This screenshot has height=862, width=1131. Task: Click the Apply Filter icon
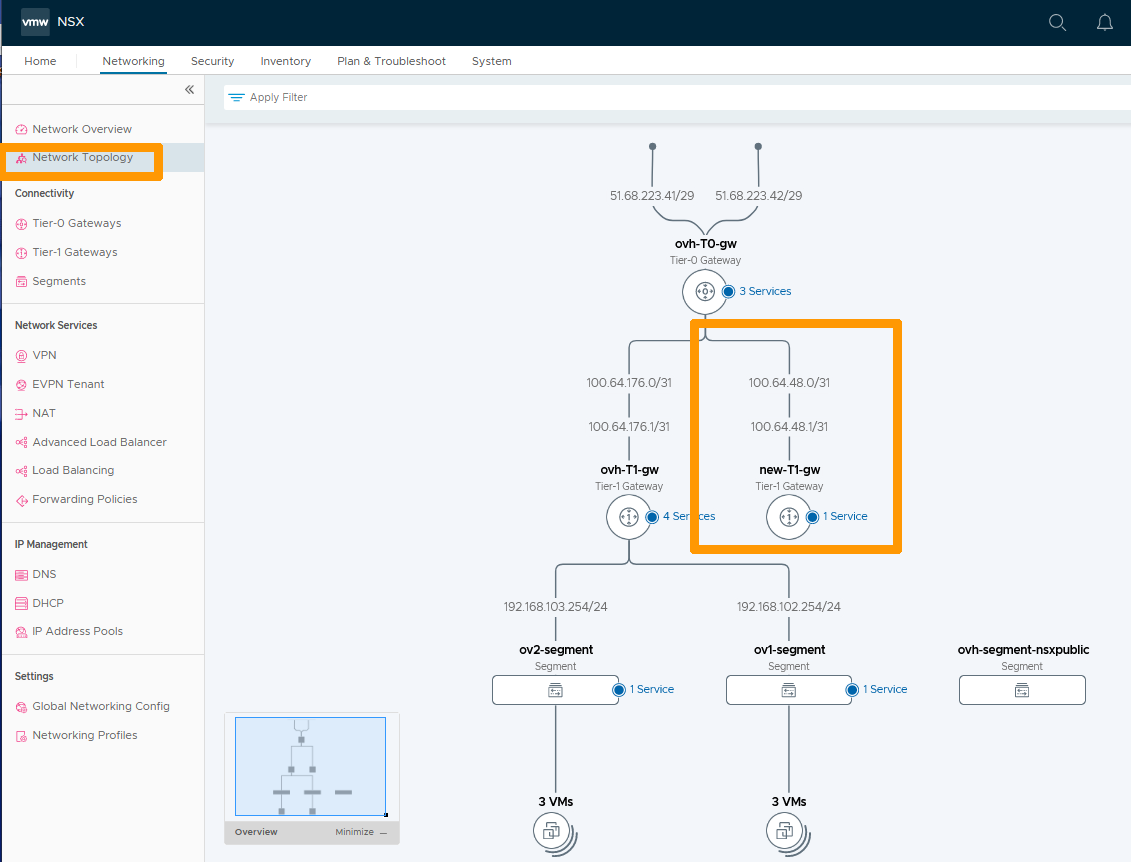[236, 97]
